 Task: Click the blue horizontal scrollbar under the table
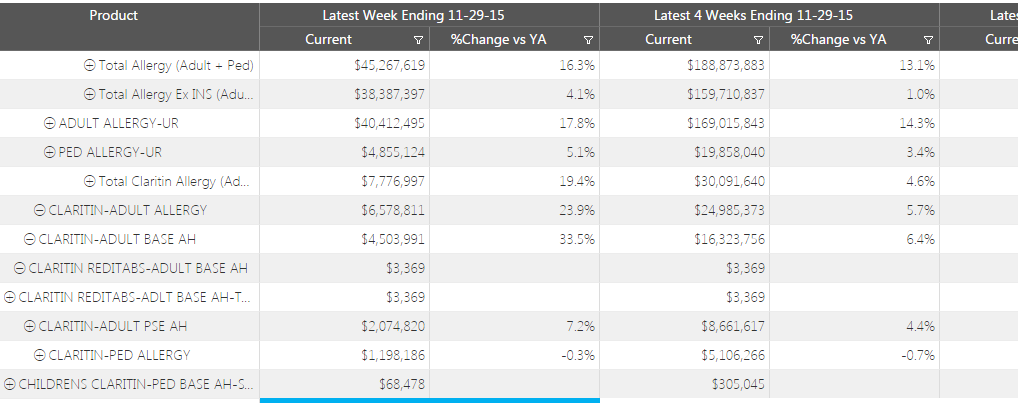pyautogui.click(x=429, y=401)
